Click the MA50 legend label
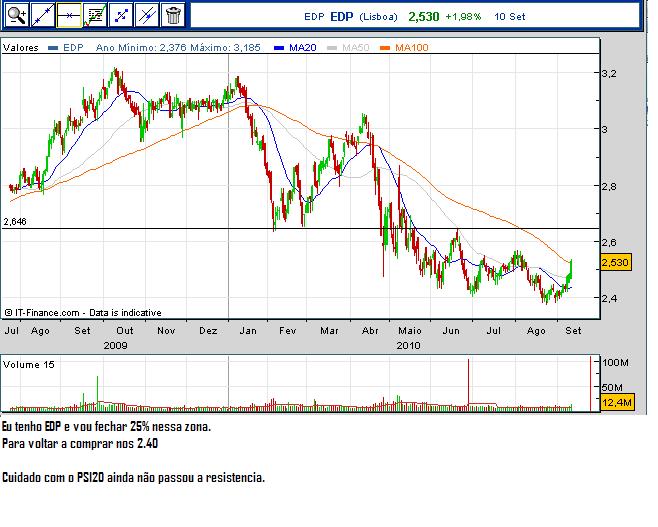Viewport: 658px width, 527px height. pyautogui.click(x=356, y=47)
